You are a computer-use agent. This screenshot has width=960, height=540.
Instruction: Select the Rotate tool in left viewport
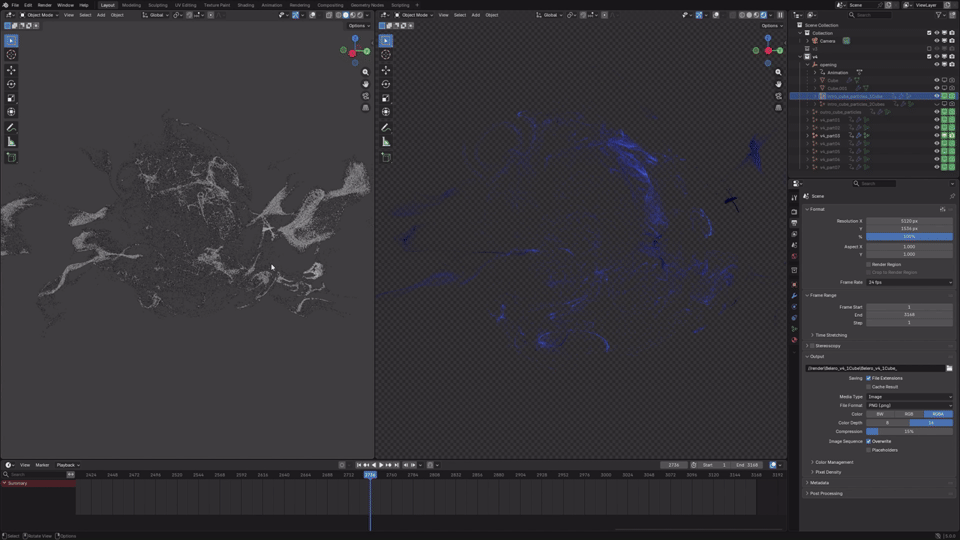coord(11,84)
